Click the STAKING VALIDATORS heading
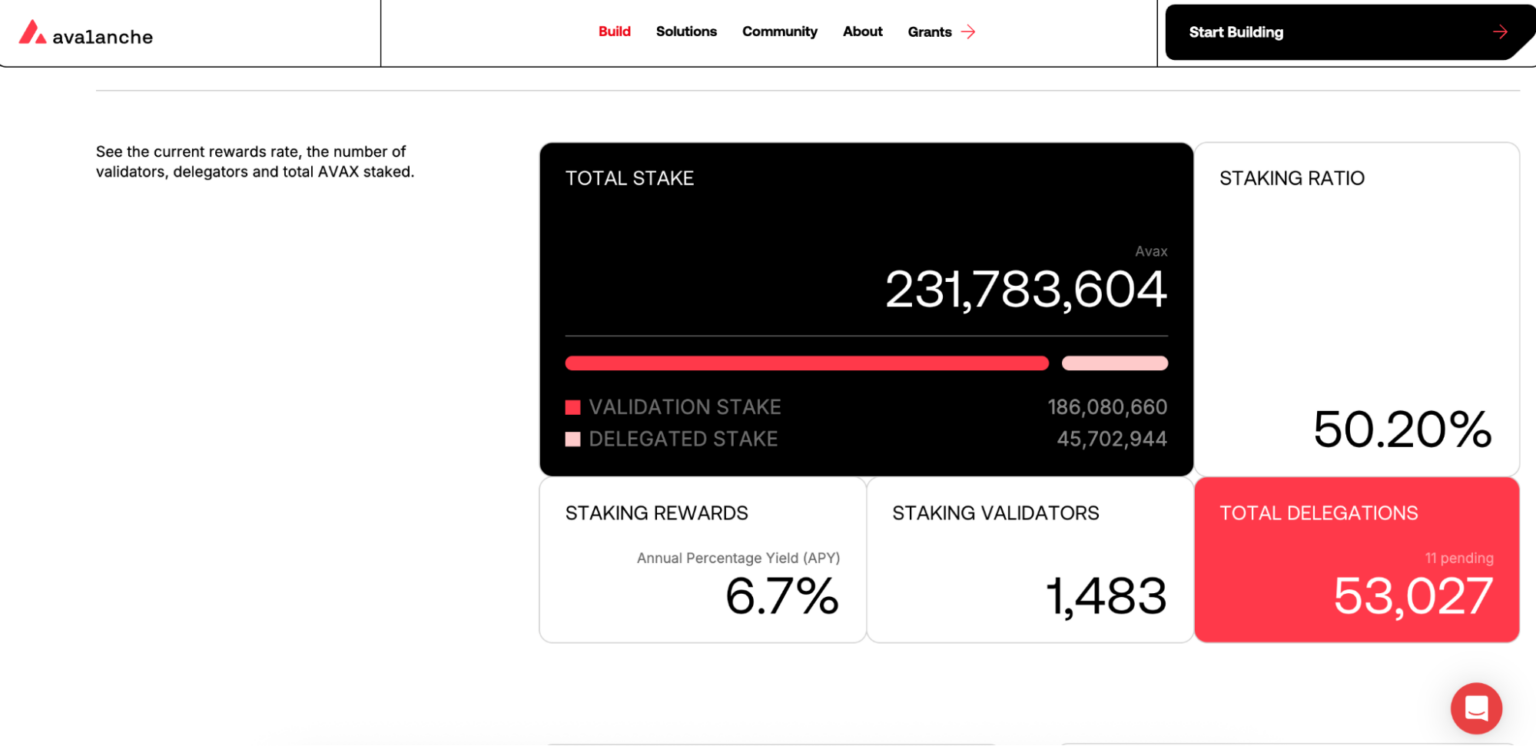 (x=995, y=513)
